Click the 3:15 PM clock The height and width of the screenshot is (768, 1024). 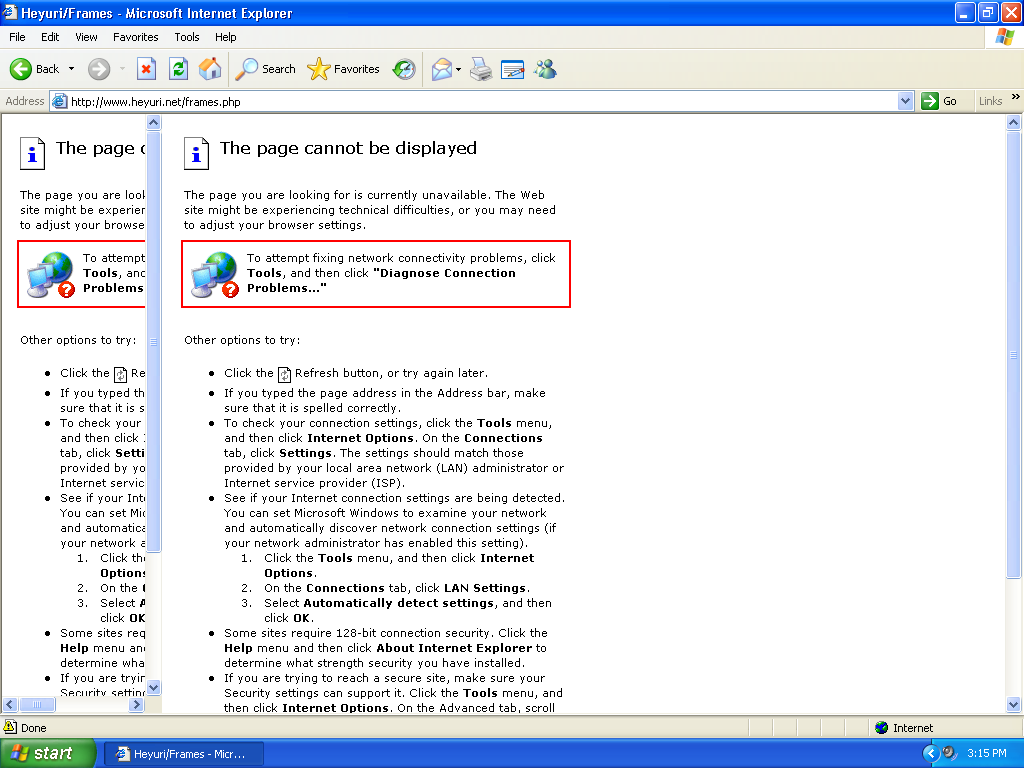(986, 753)
